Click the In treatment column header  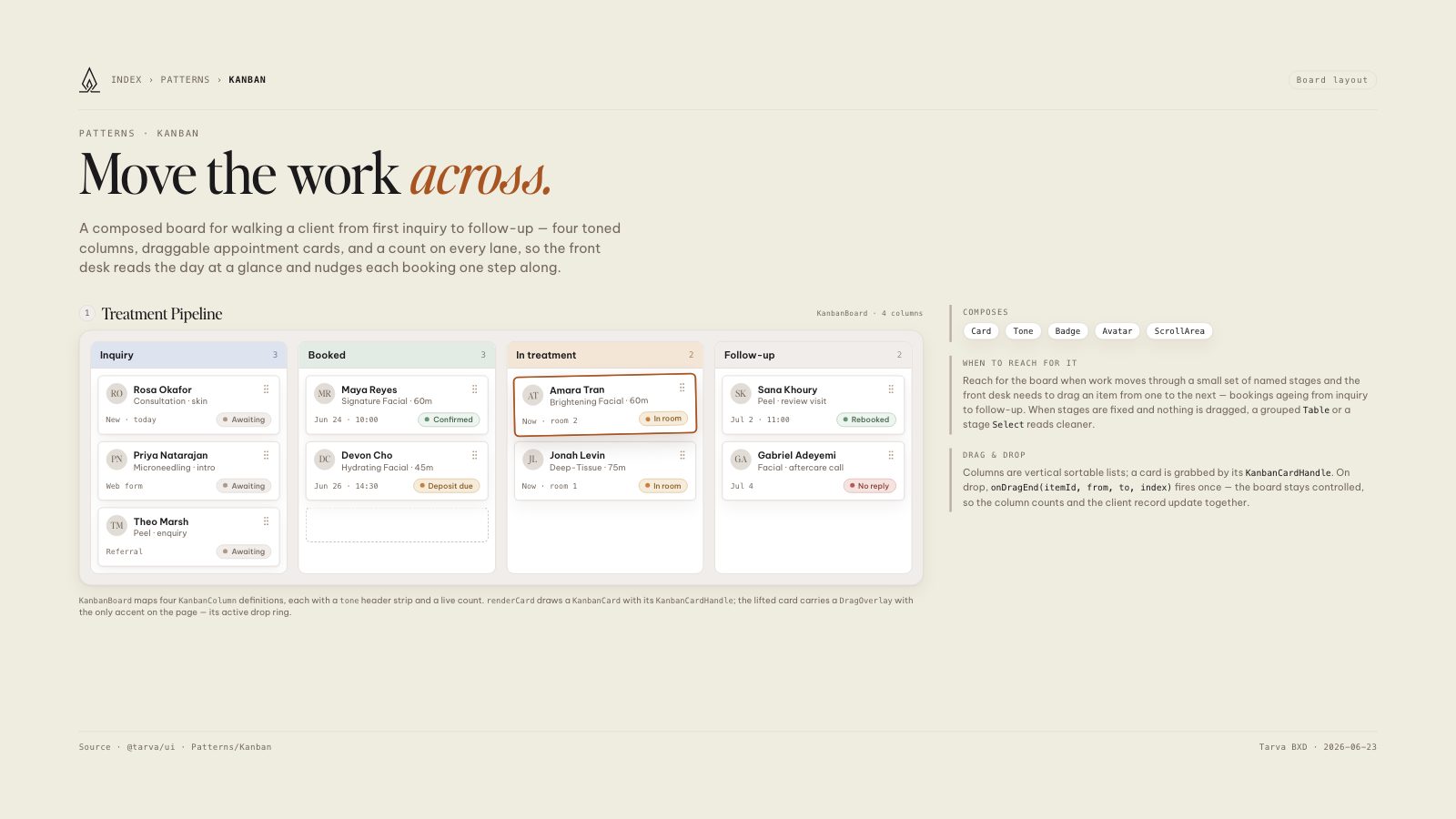605,355
